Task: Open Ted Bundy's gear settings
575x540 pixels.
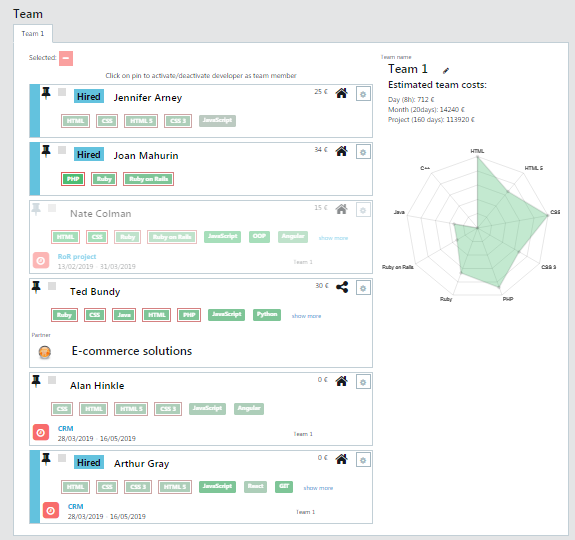Action: pyautogui.click(x=363, y=288)
